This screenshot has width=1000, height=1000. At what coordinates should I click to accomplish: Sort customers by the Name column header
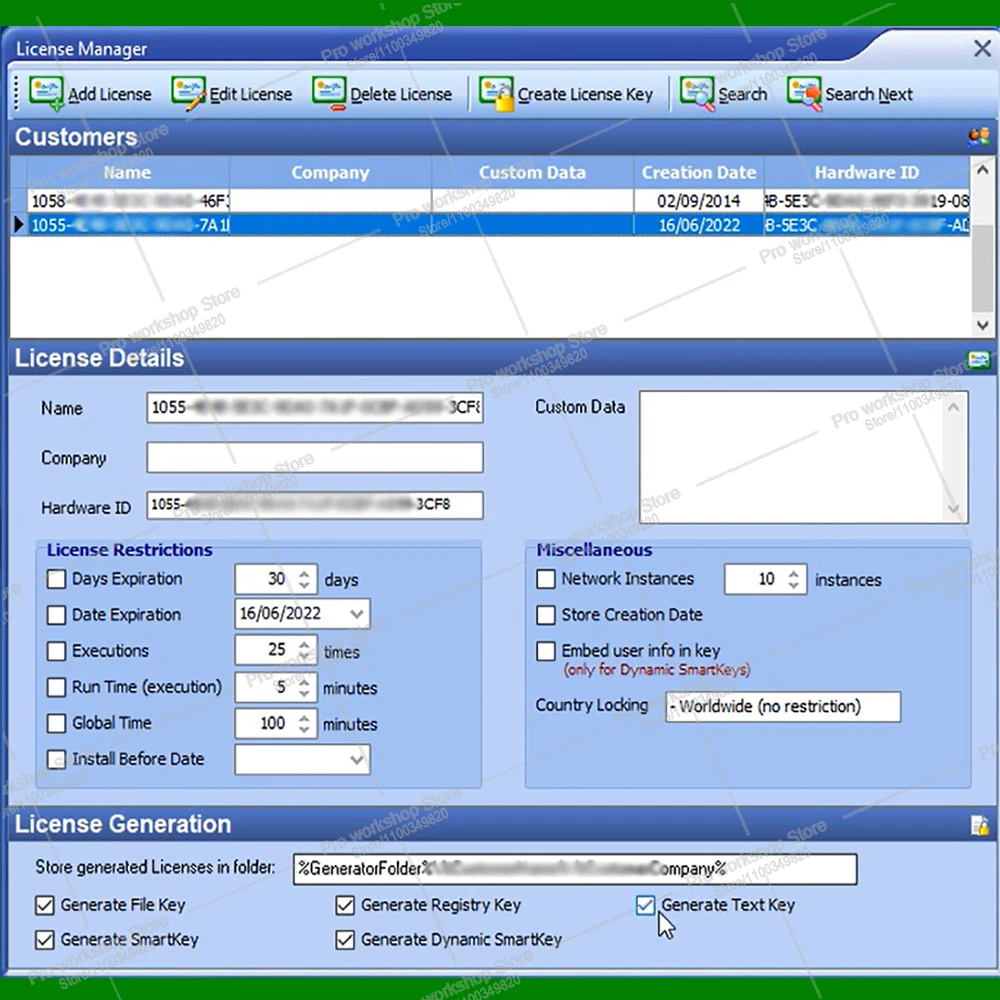[x=128, y=172]
